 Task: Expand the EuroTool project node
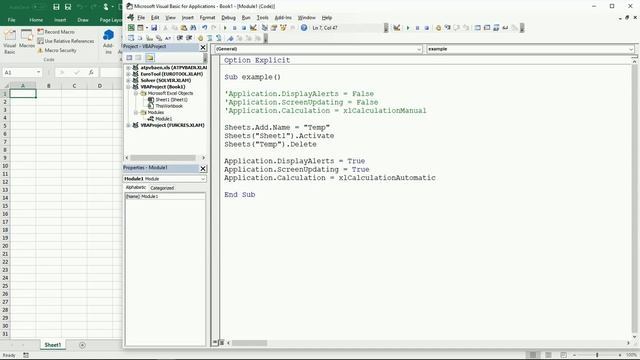pyautogui.click(x=128, y=74)
